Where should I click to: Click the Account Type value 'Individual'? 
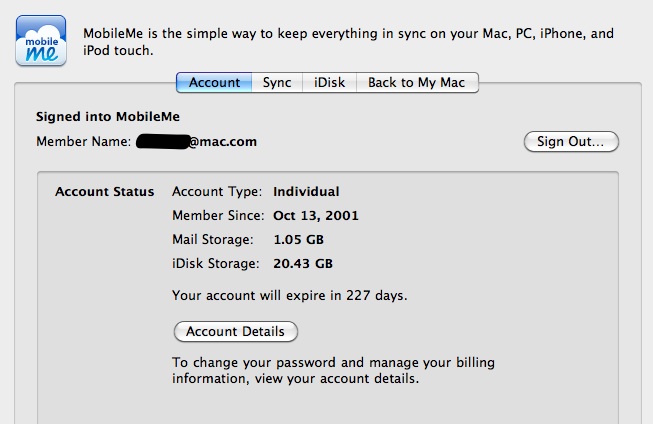[306, 192]
